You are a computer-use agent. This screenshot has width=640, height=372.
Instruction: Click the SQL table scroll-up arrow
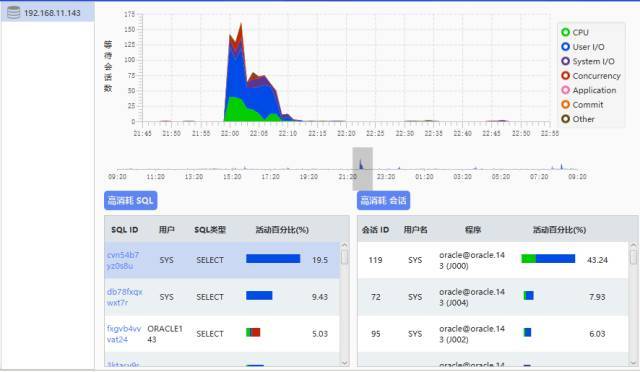344,245
